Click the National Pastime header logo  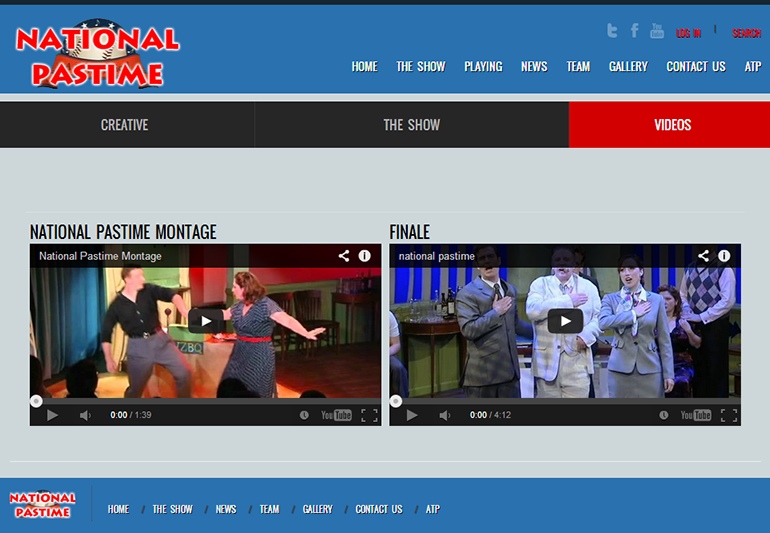point(98,54)
